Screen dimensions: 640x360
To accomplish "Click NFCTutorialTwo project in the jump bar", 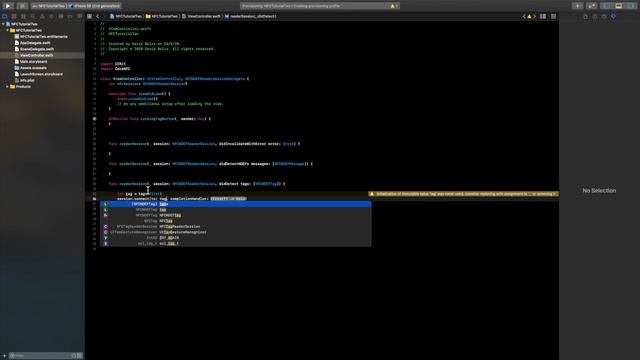I will pyautogui.click(x=126, y=16).
